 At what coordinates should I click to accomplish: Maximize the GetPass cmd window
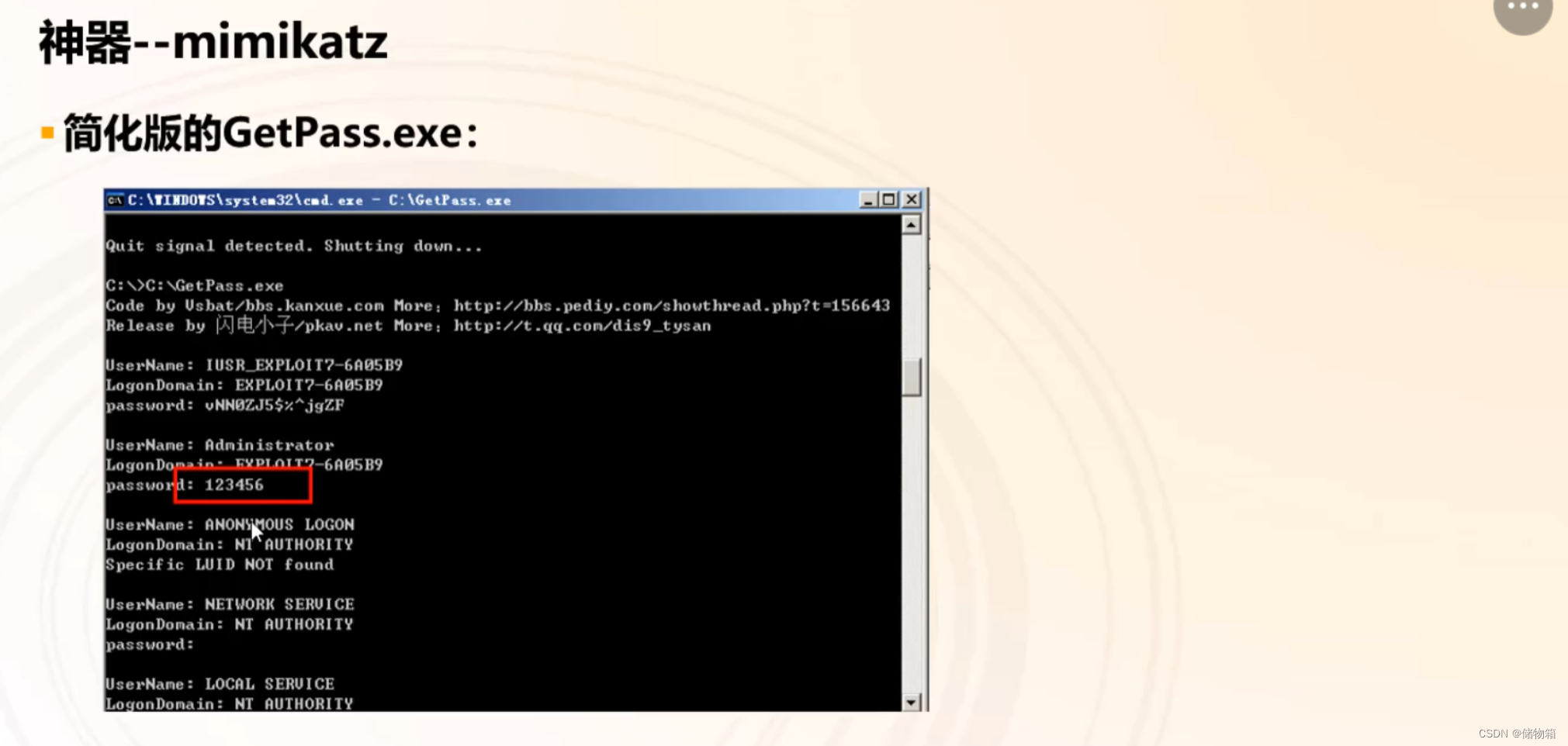pos(889,200)
